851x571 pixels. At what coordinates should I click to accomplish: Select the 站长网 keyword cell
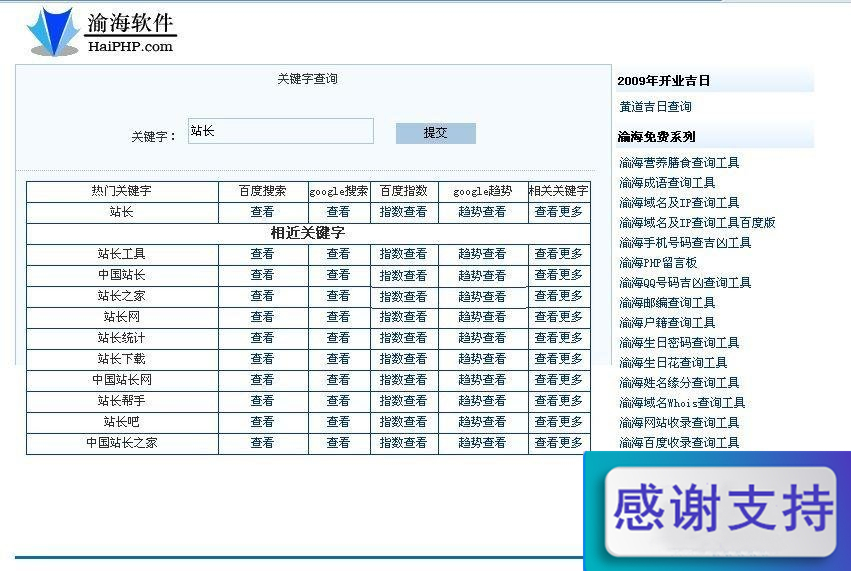(122, 317)
